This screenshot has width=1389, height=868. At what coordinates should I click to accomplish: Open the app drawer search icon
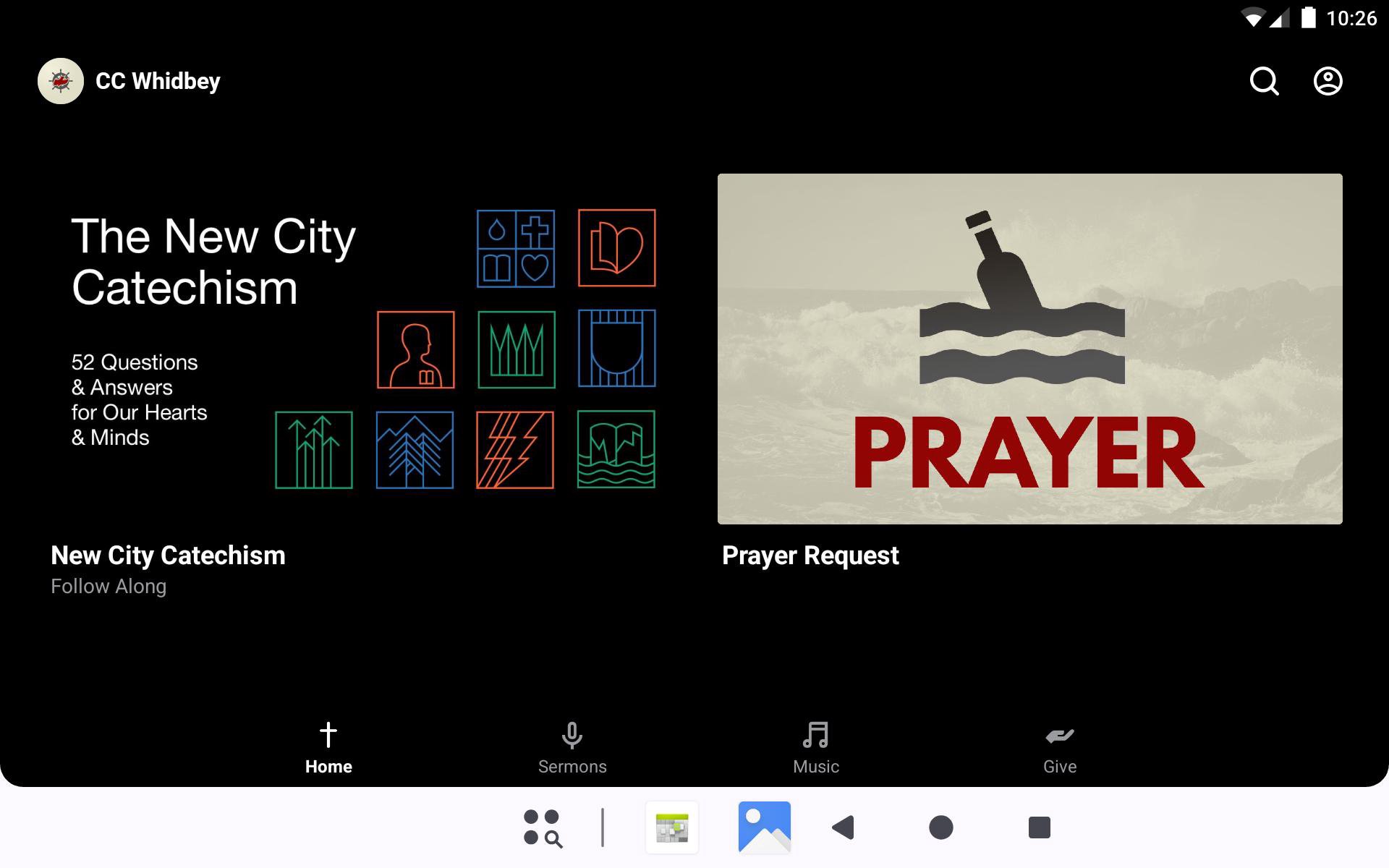tap(543, 827)
